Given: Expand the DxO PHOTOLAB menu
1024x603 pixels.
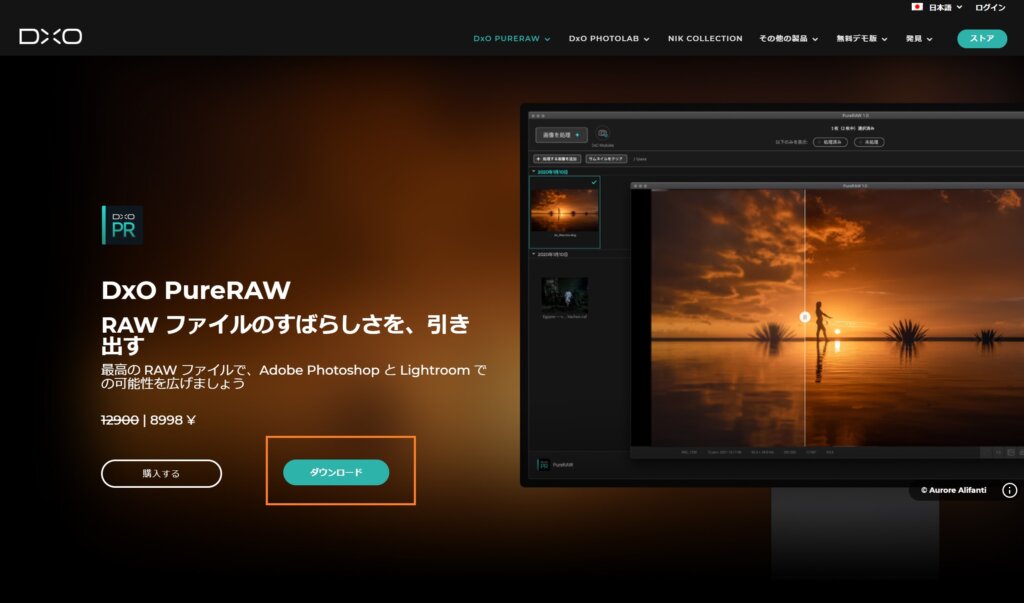Looking at the screenshot, I should (609, 39).
